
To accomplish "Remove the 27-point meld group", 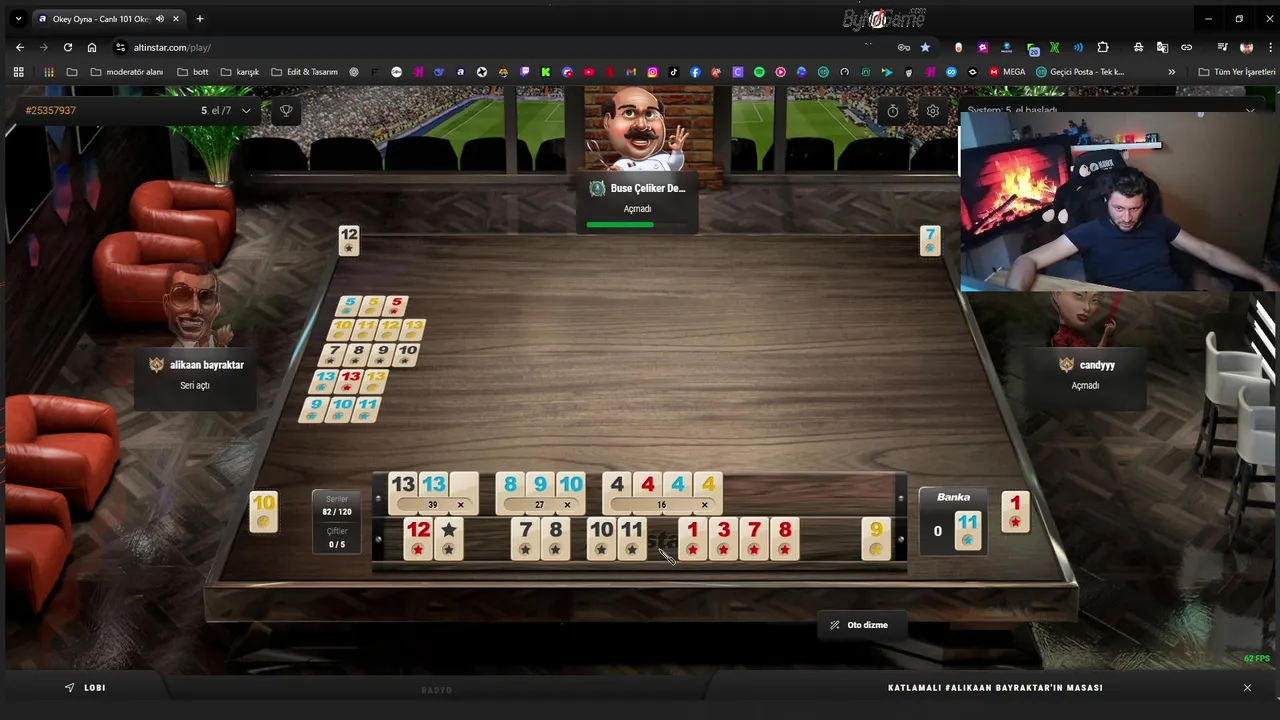I will pos(567,505).
